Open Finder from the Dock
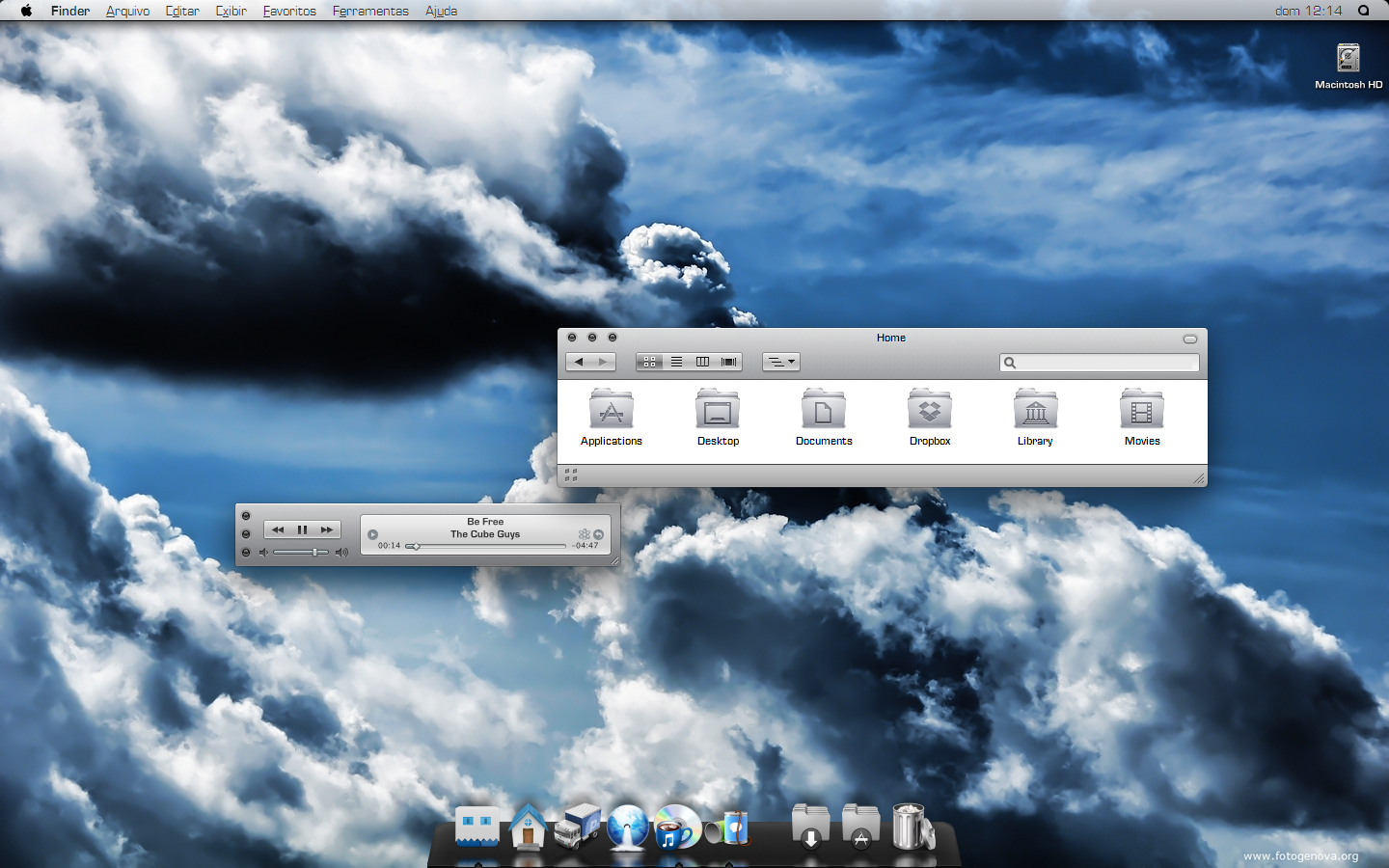This screenshot has height=868, width=1389. tap(477, 827)
